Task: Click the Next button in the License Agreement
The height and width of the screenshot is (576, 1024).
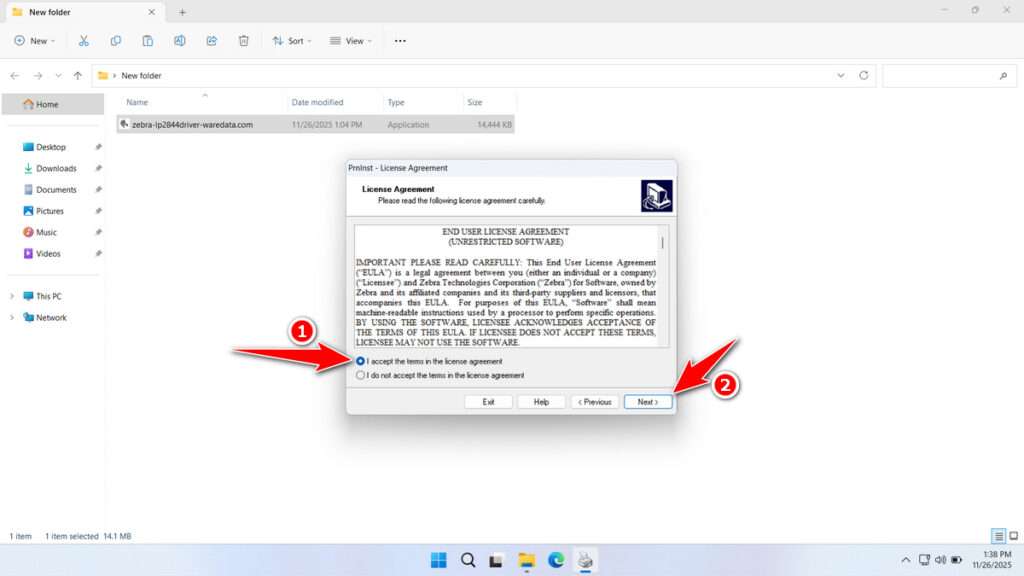Action: click(647, 401)
